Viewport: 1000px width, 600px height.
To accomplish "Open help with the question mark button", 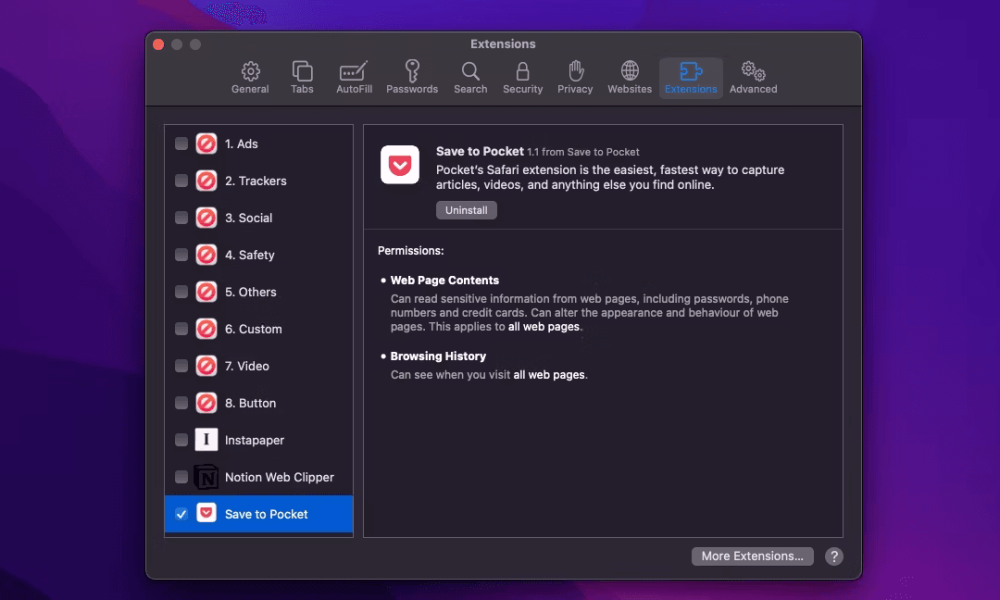I will coord(834,556).
